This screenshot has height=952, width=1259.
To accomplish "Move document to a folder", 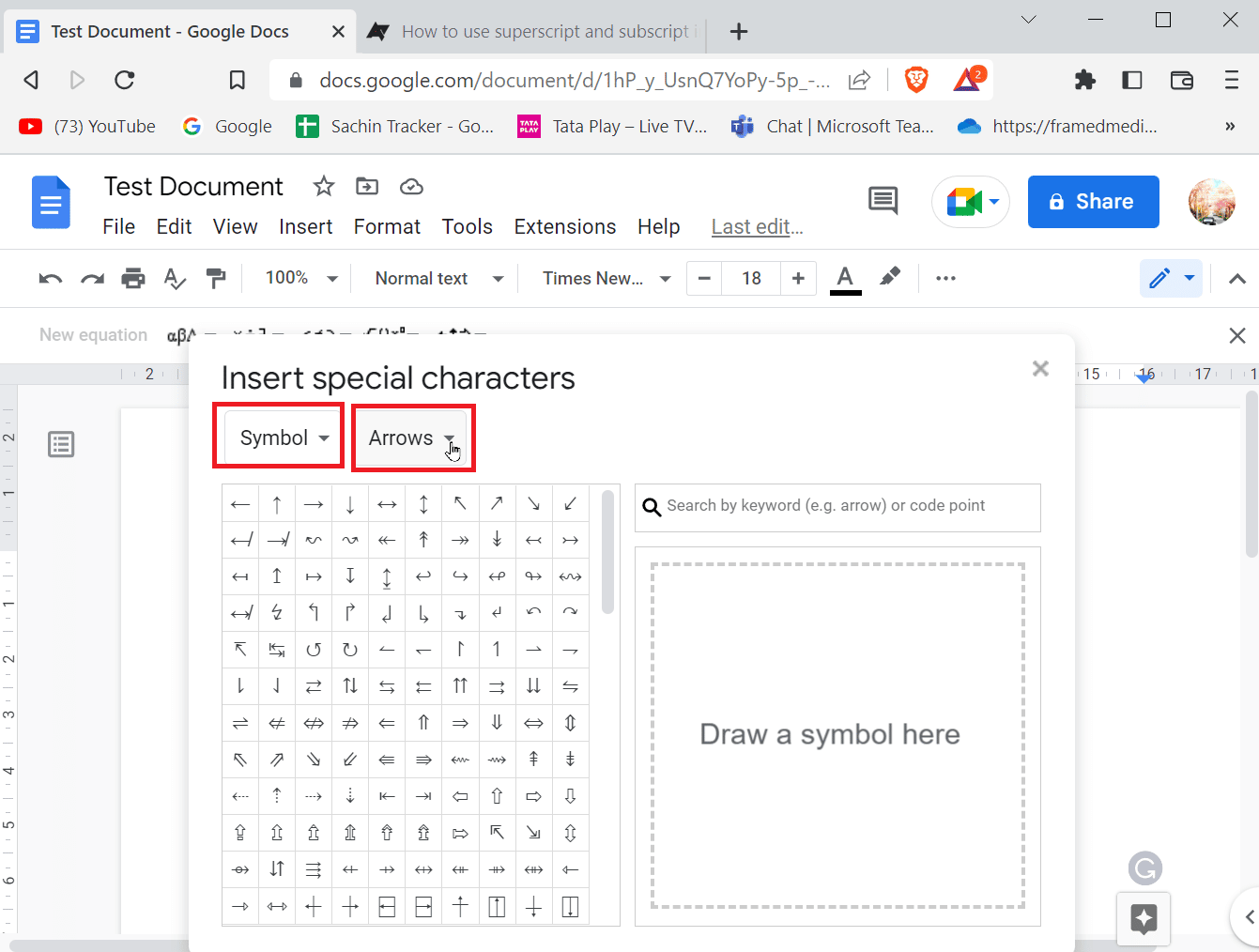I will 367,186.
